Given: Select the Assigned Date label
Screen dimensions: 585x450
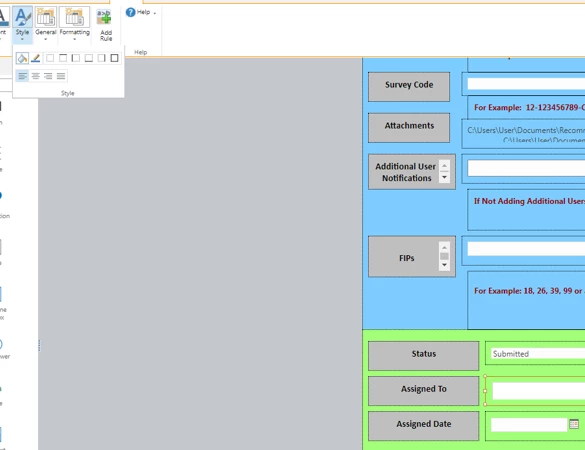Looking at the screenshot, I should [423, 426].
